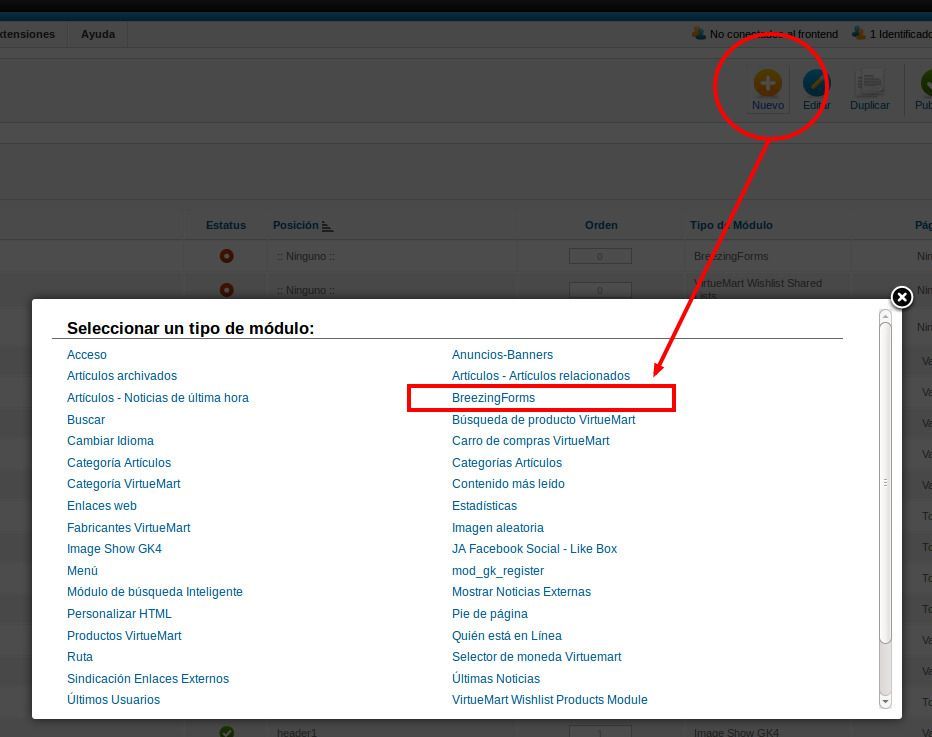The image size is (932, 737).
Task: Select Módulo de búsqueda Inteligente
Action: [x=155, y=592]
